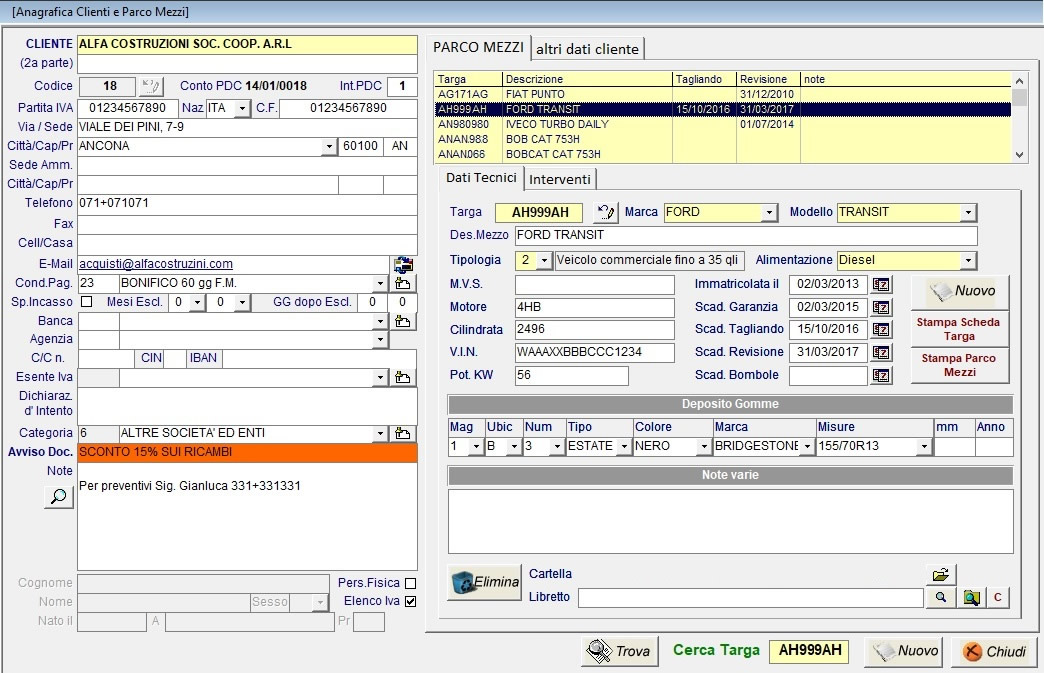Open the tyre Tipo ESTATE dropdown
Image resolution: width=1044 pixels, height=673 pixels.
pyautogui.click(x=624, y=447)
